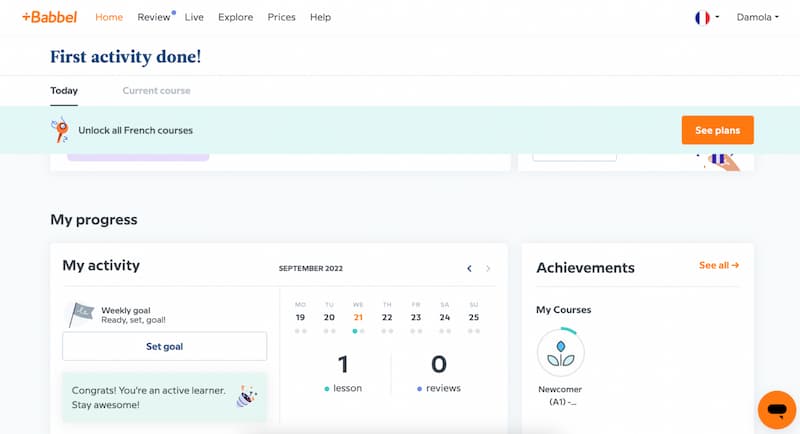
Task: View the Prices page
Action: tap(281, 17)
